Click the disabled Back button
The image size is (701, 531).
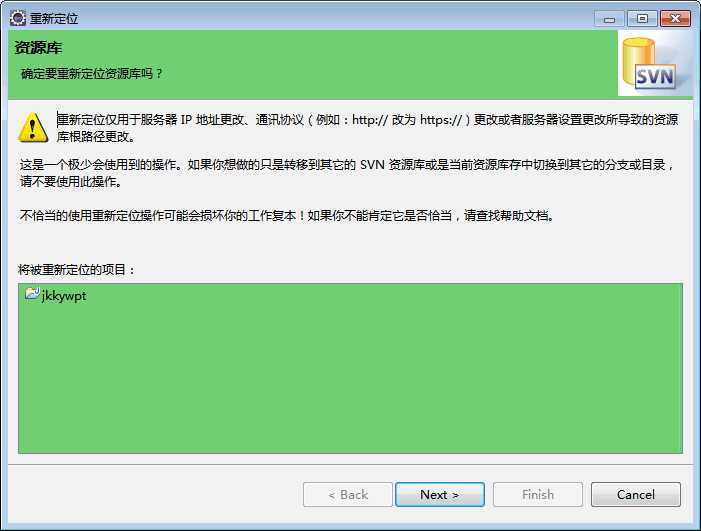[x=348, y=494]
